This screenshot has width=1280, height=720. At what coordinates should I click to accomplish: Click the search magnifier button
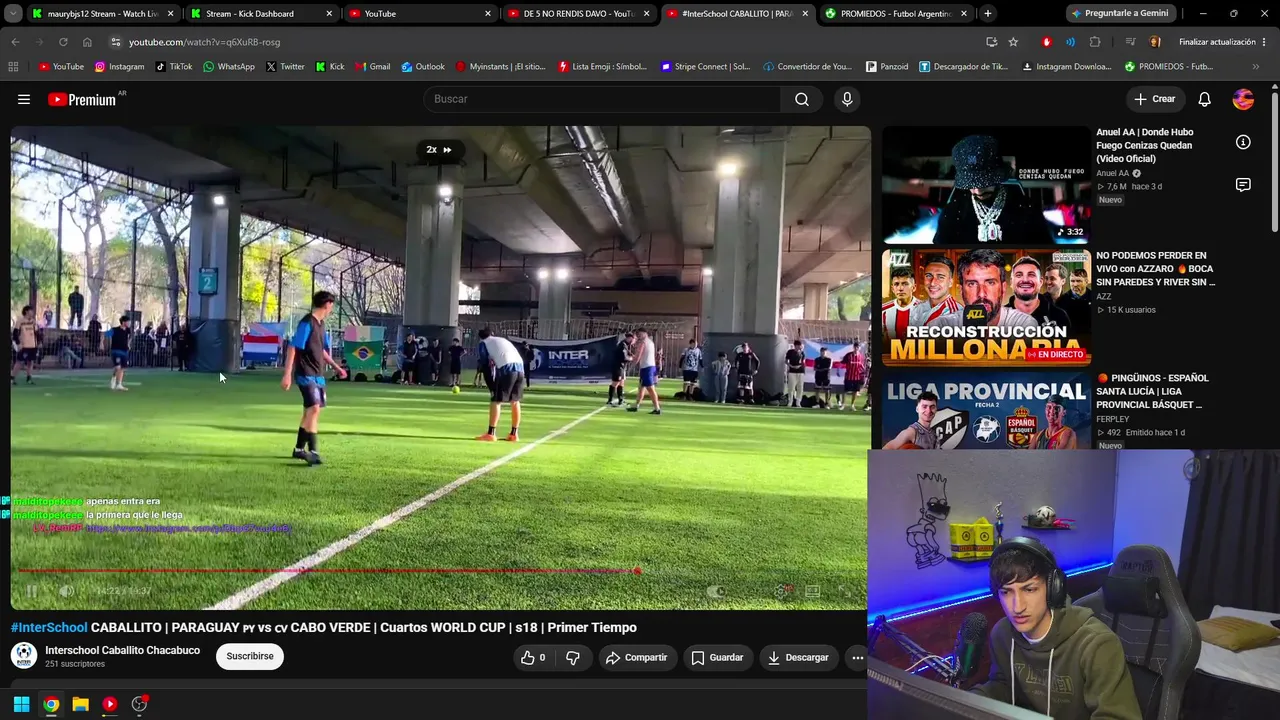click(x=802, y=99)
